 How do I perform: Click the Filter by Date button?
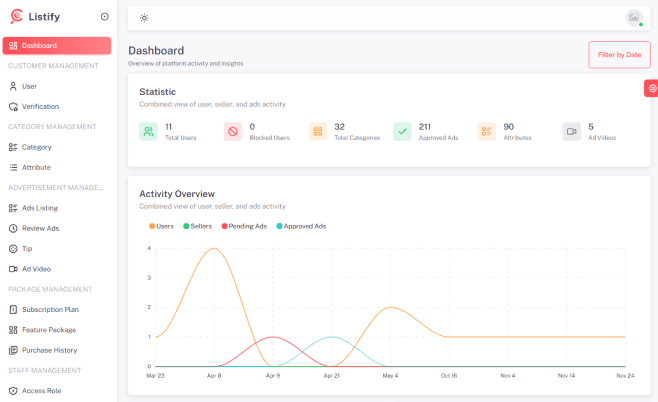coord(619,55)
